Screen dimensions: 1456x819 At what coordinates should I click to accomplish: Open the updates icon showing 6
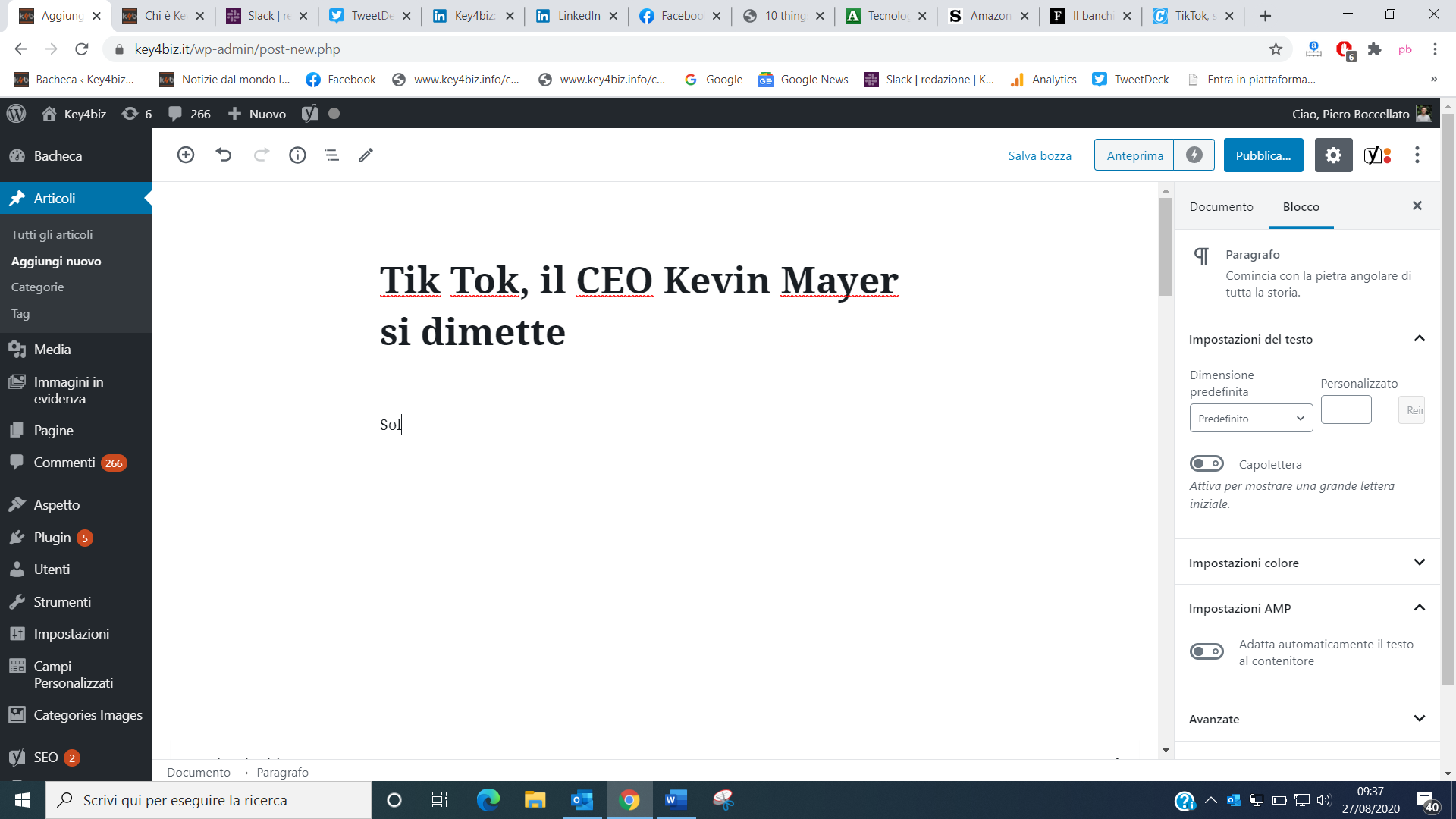pyautogui.click(x=136, y=114)
